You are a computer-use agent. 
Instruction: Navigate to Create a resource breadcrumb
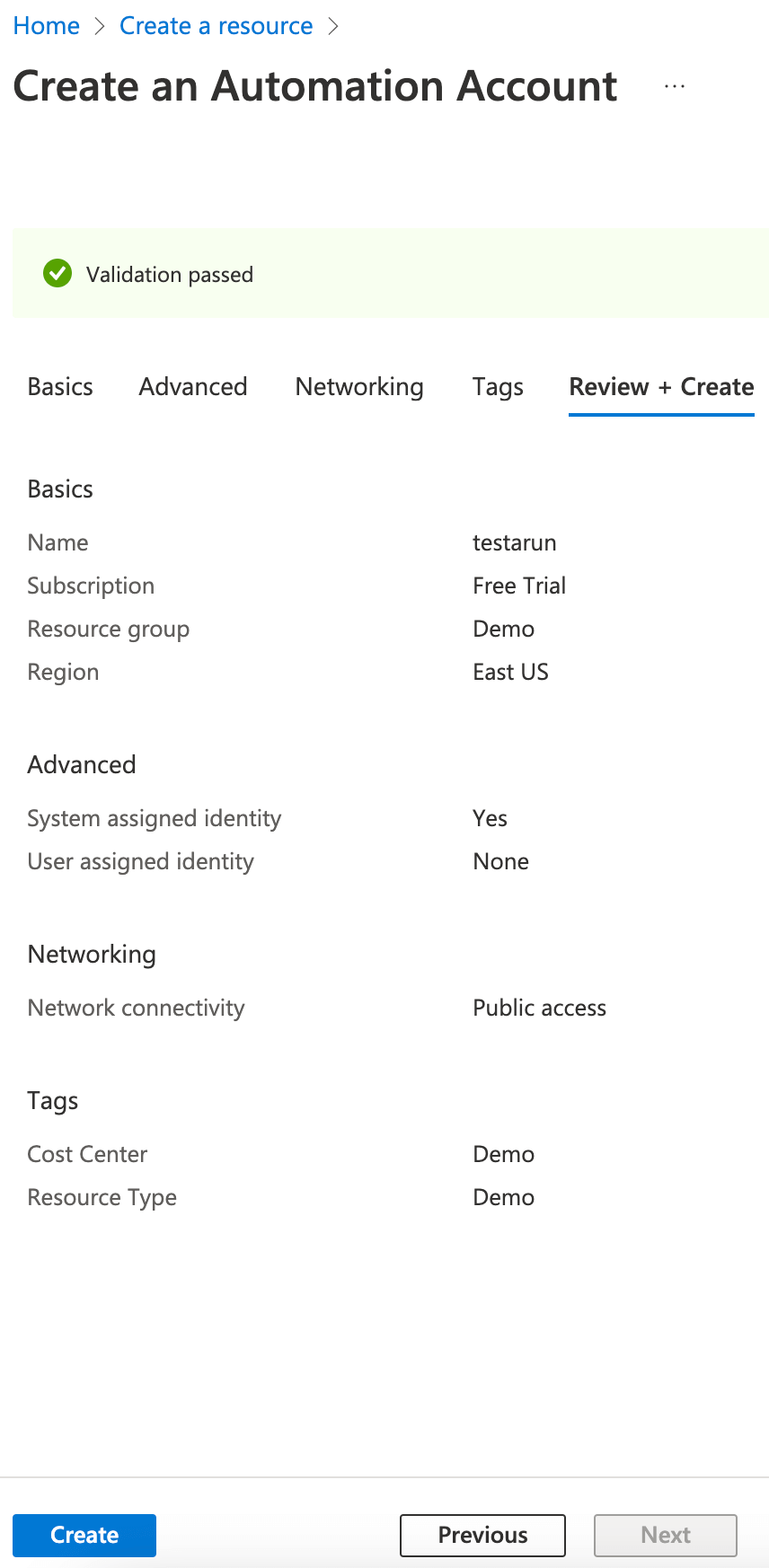coord(217,26)
